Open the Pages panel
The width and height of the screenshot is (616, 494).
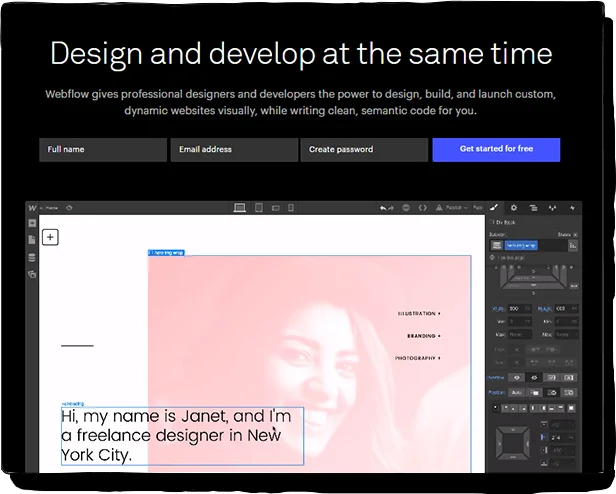(x=32, y=240)
